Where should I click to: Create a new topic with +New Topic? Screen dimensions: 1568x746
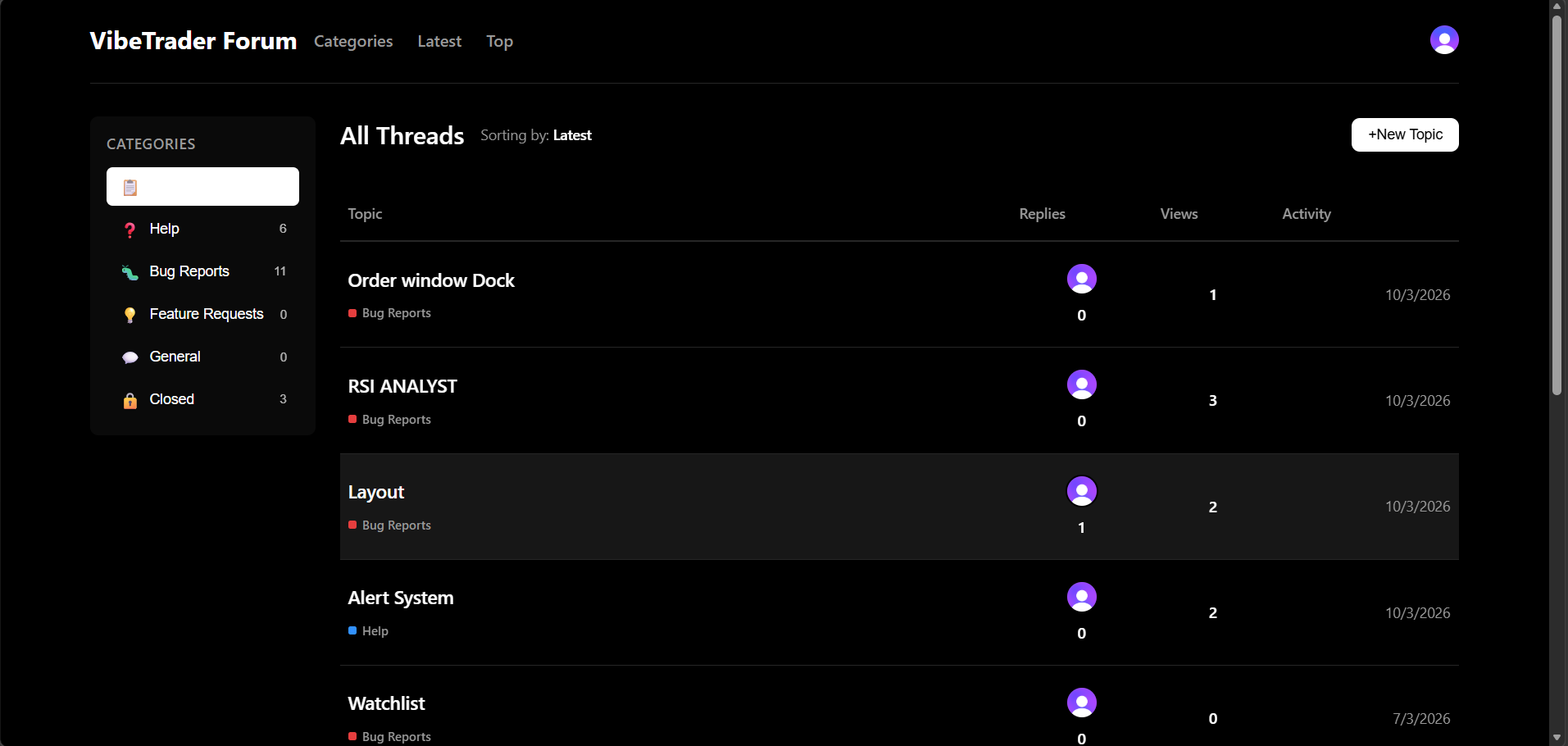pyautogui.click(x=1404, y=135)
